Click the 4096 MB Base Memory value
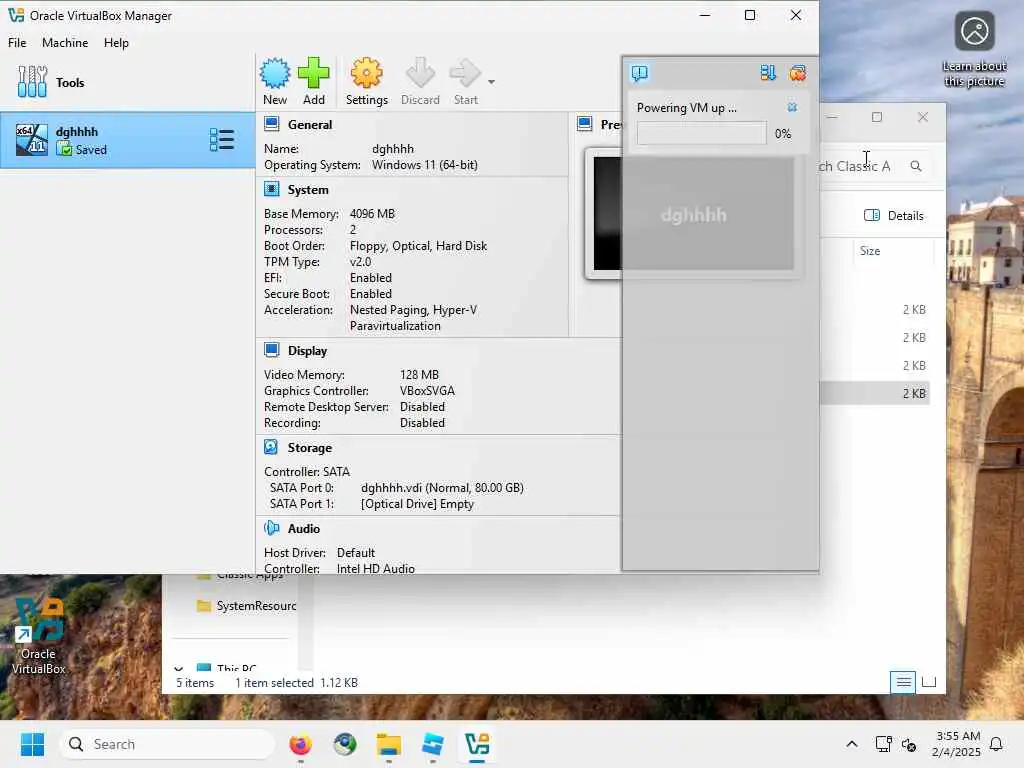 (372, 214)
